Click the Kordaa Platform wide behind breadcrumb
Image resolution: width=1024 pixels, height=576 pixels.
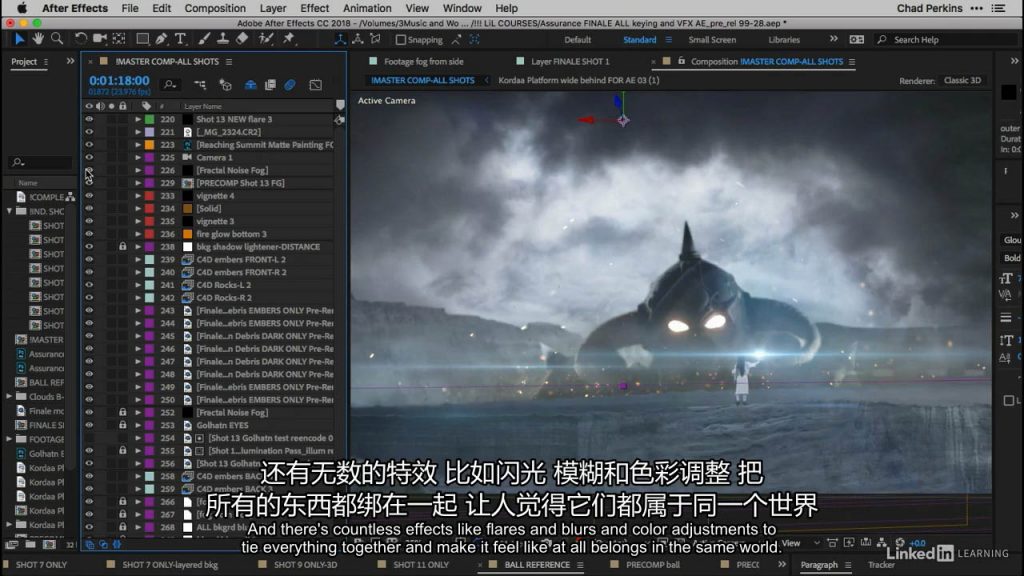pyautogui.click(x=579, y=80)
